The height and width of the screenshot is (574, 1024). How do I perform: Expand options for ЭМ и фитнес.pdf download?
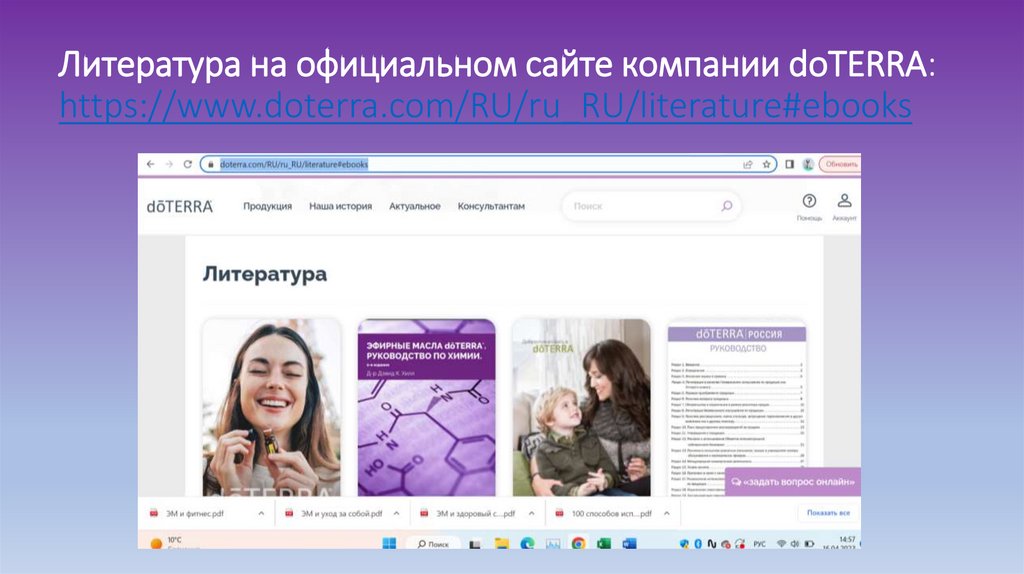tap(261, 514)
